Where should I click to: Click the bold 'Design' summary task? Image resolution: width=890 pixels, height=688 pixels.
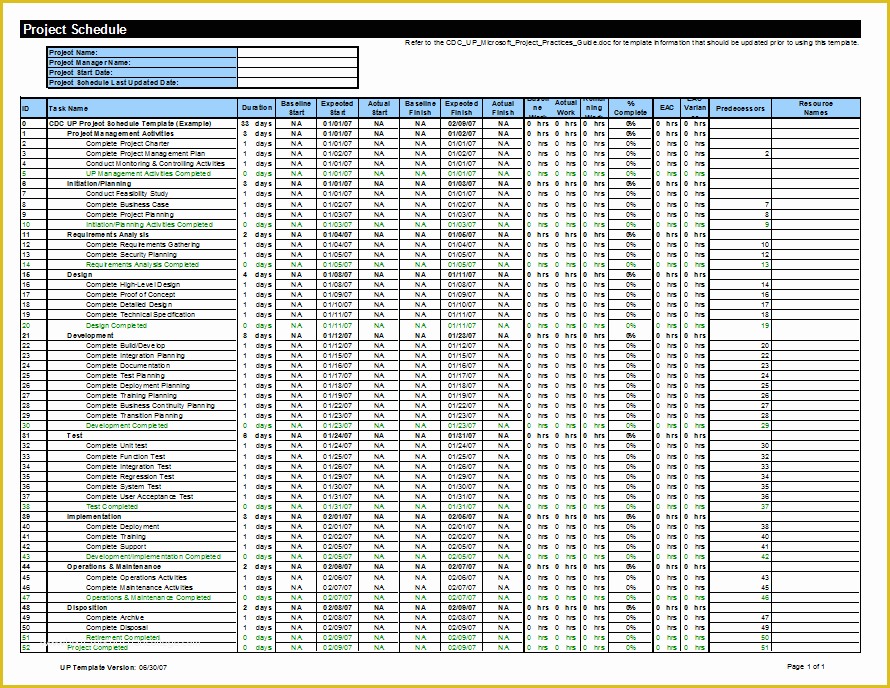pos(79,275)
